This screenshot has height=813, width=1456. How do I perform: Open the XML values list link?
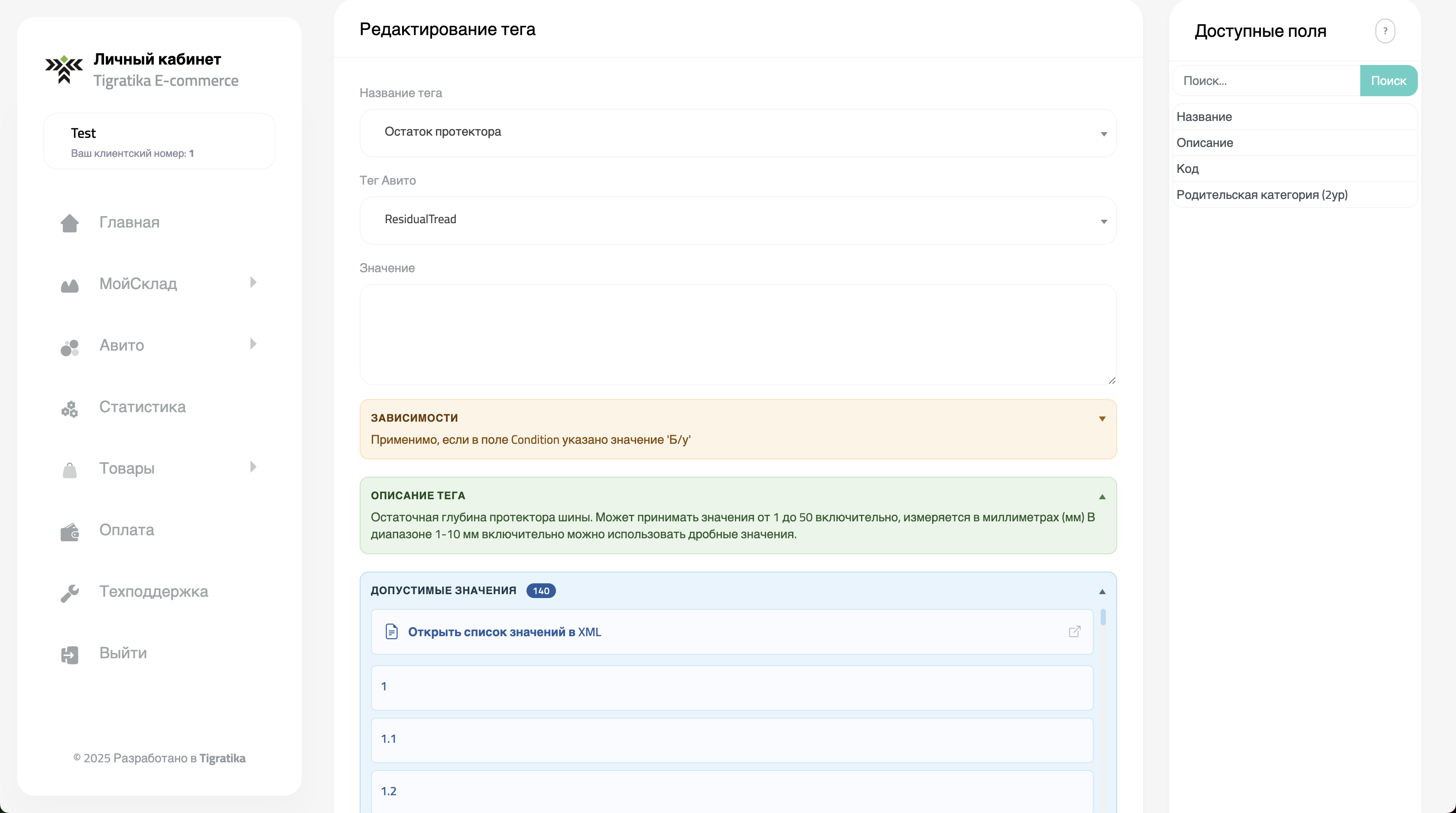click(504, 631)
